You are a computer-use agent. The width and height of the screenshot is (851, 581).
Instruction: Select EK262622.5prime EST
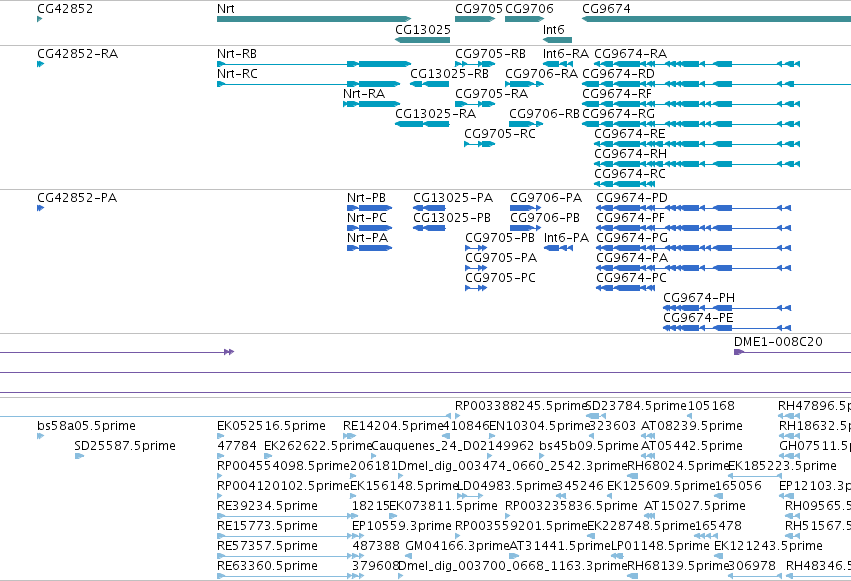268,456
